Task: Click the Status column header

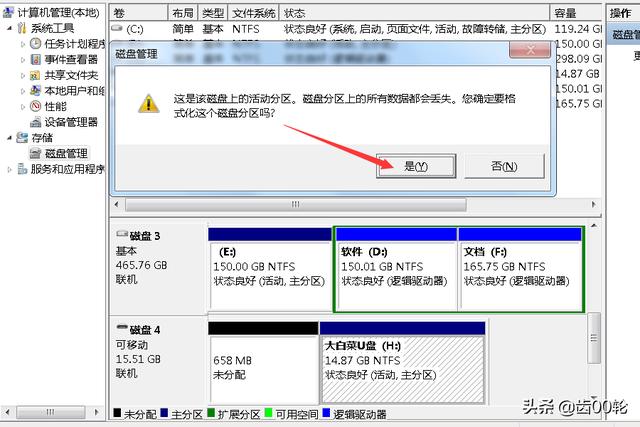Action: [x=414, y=13]
